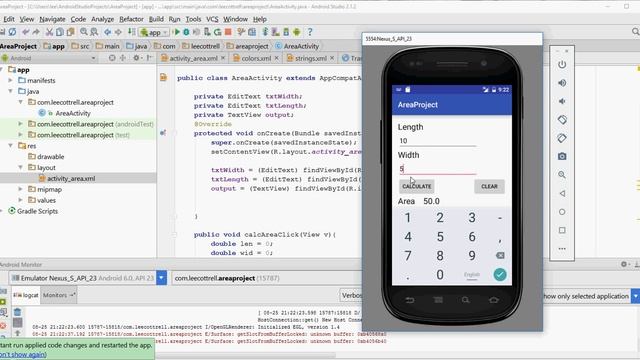The image size is (640, 360).
Task: Open the Verbose log level dropdown
Action: (x=351, y=296)
